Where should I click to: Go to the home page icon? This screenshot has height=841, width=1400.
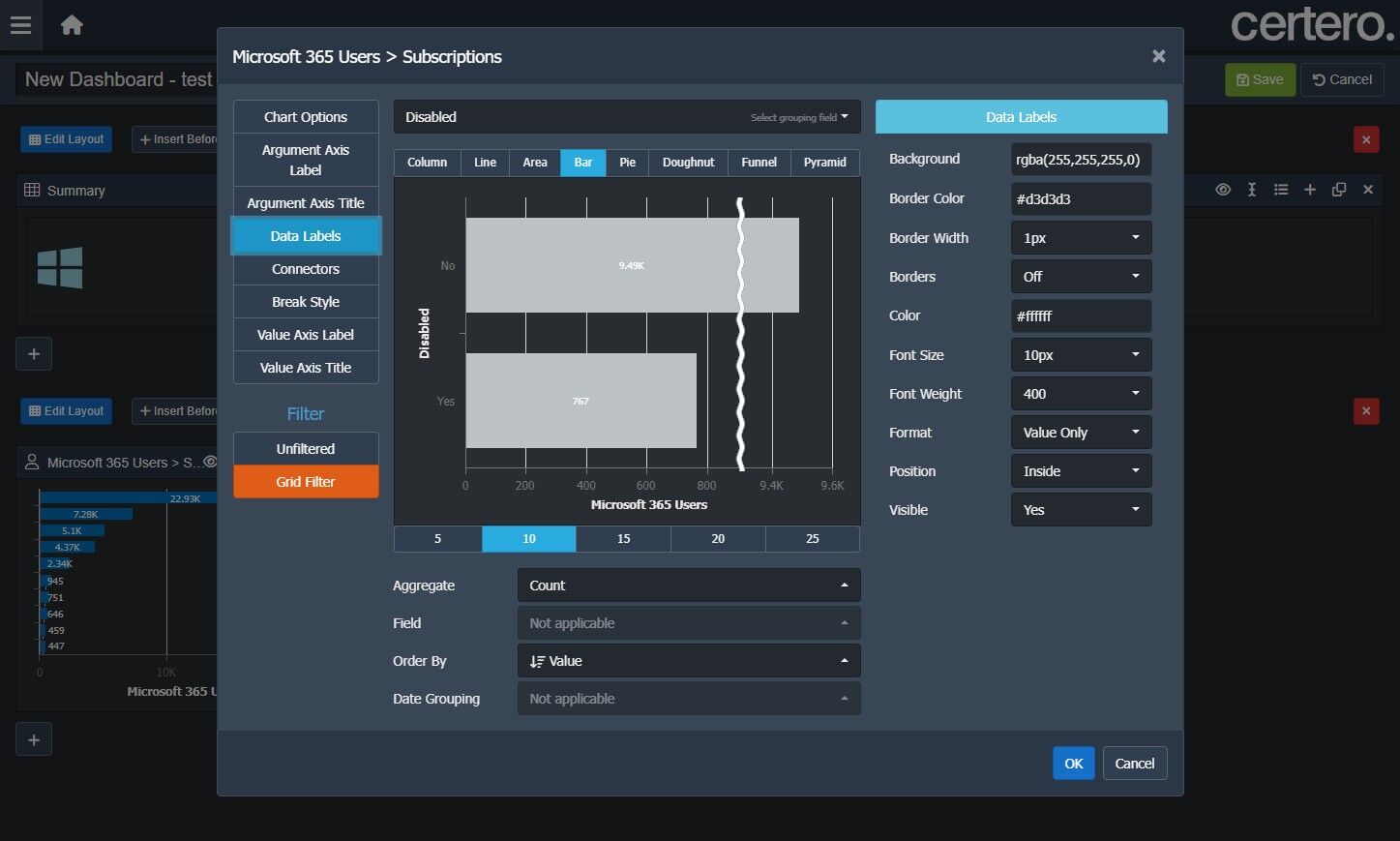pyautogui.click(x=72, y=25)
